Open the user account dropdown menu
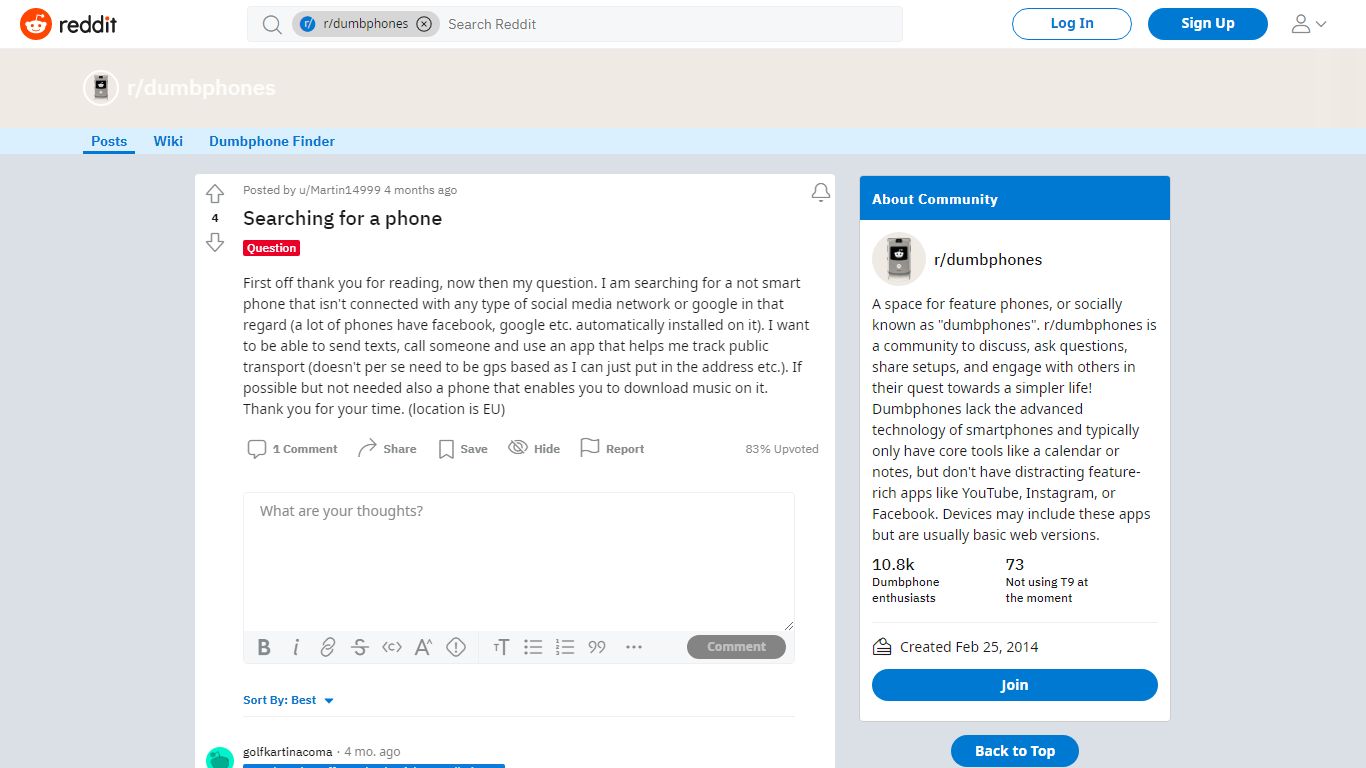The image size is (1366, 768). 1309,24
